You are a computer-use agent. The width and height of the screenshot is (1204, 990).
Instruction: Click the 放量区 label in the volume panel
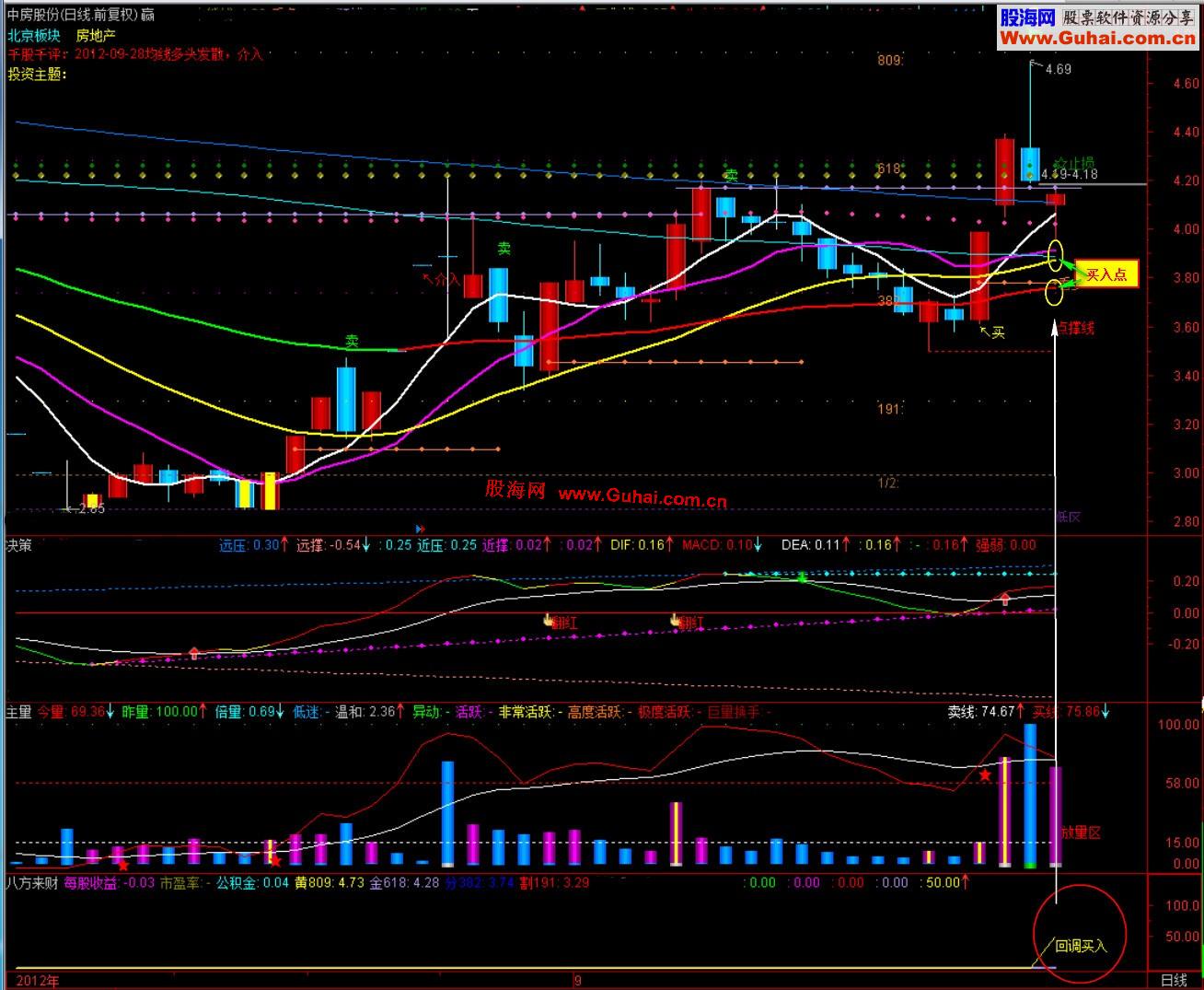(1082, 833)
